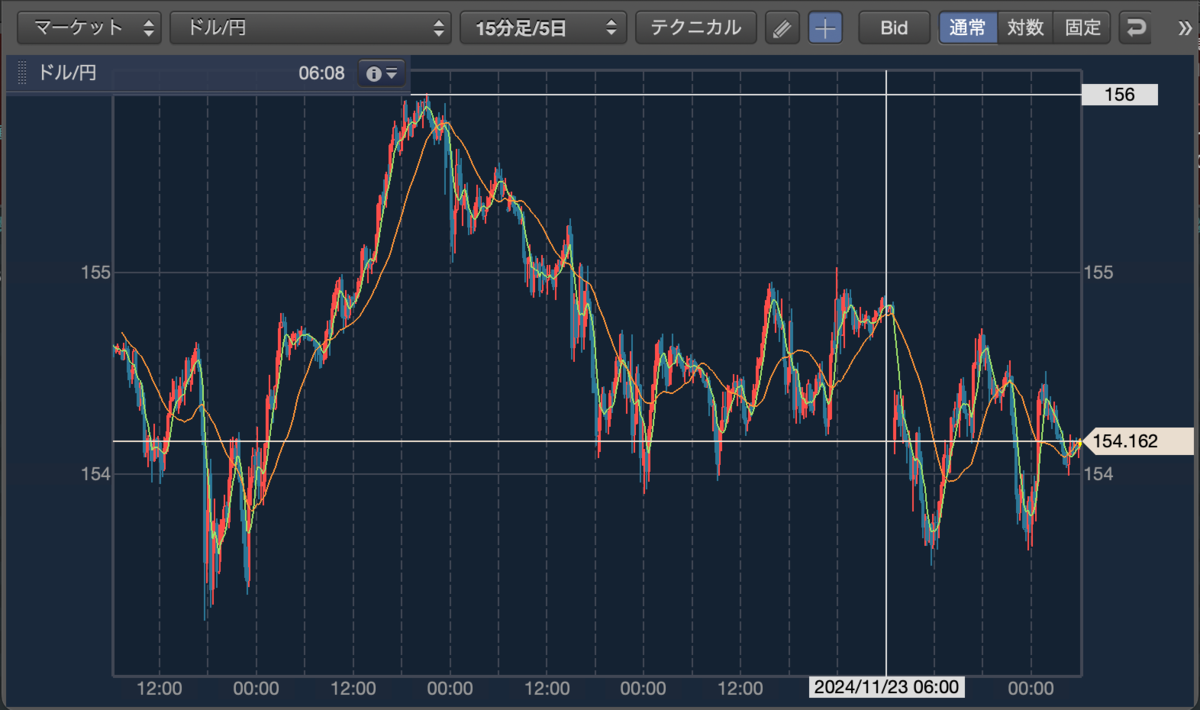Viewport: 1200px width, 710px height.
Task: Click the 06:08 time in panel header
Action: (321, 73)
